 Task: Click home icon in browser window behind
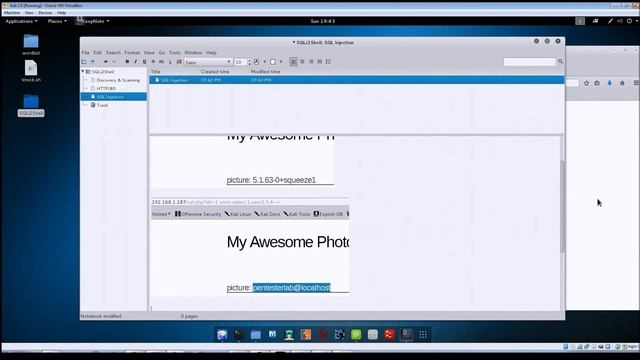pos(622,83)
